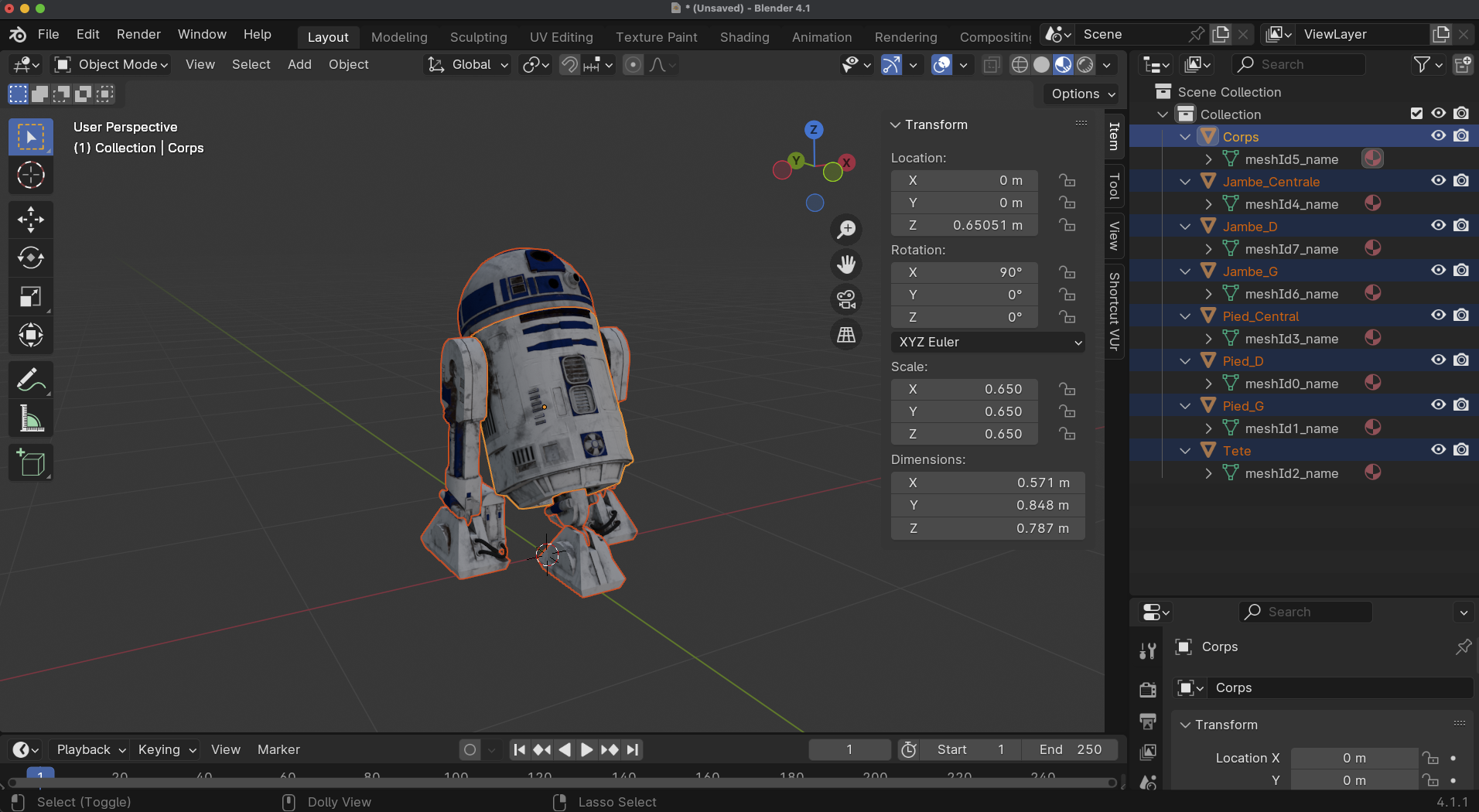This screenshot has width=1479, height=812.
Task: Uncheck the Collection exclude checkbox
Action: point(1416,114)
